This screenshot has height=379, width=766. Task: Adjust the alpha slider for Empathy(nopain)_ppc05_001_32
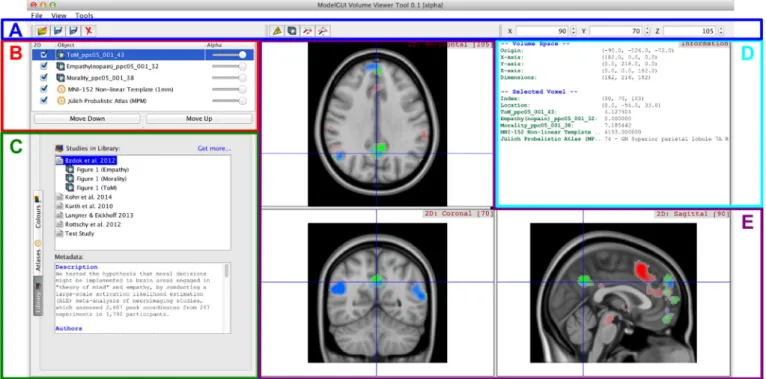229,66
